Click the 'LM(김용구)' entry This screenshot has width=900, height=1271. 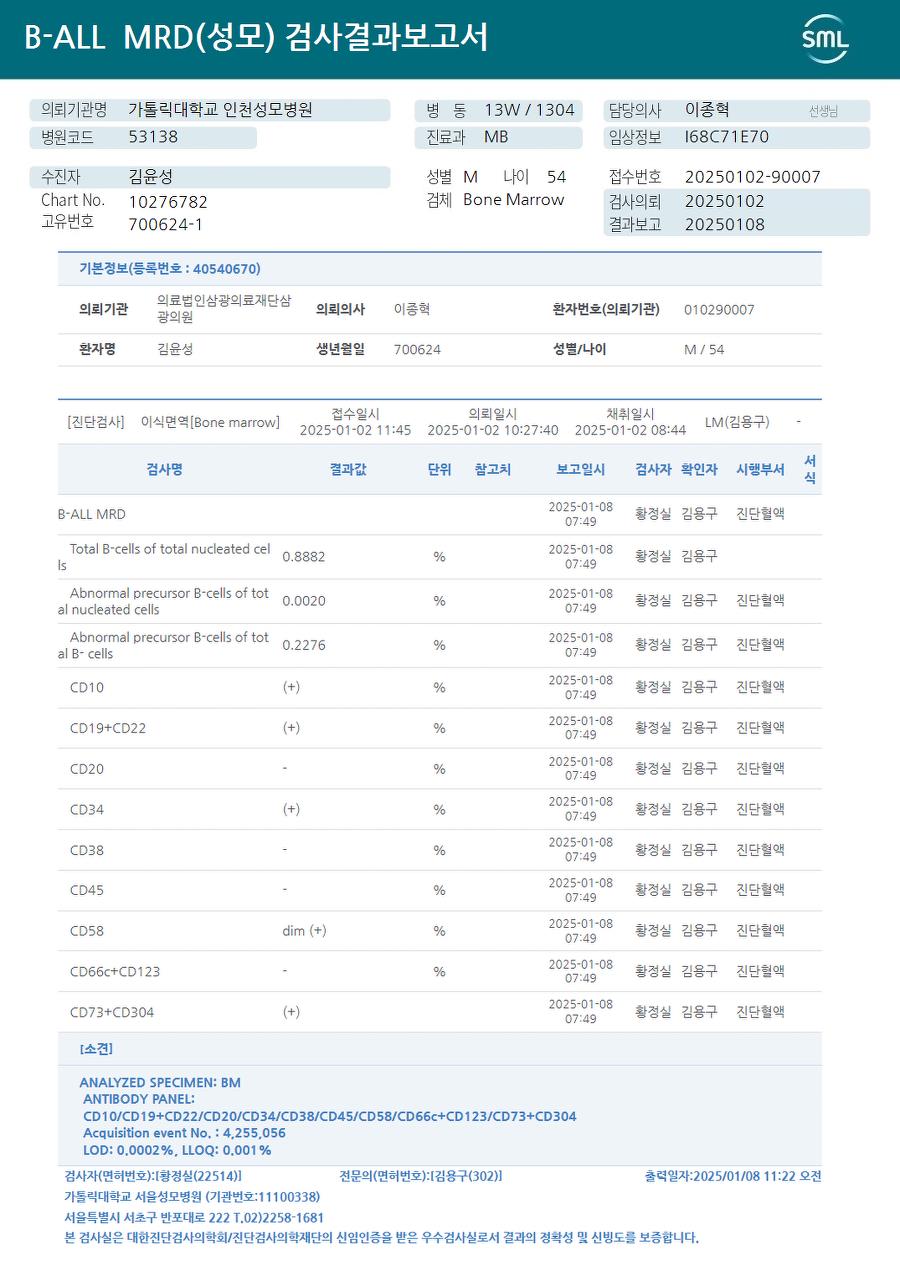pos(737,423)
